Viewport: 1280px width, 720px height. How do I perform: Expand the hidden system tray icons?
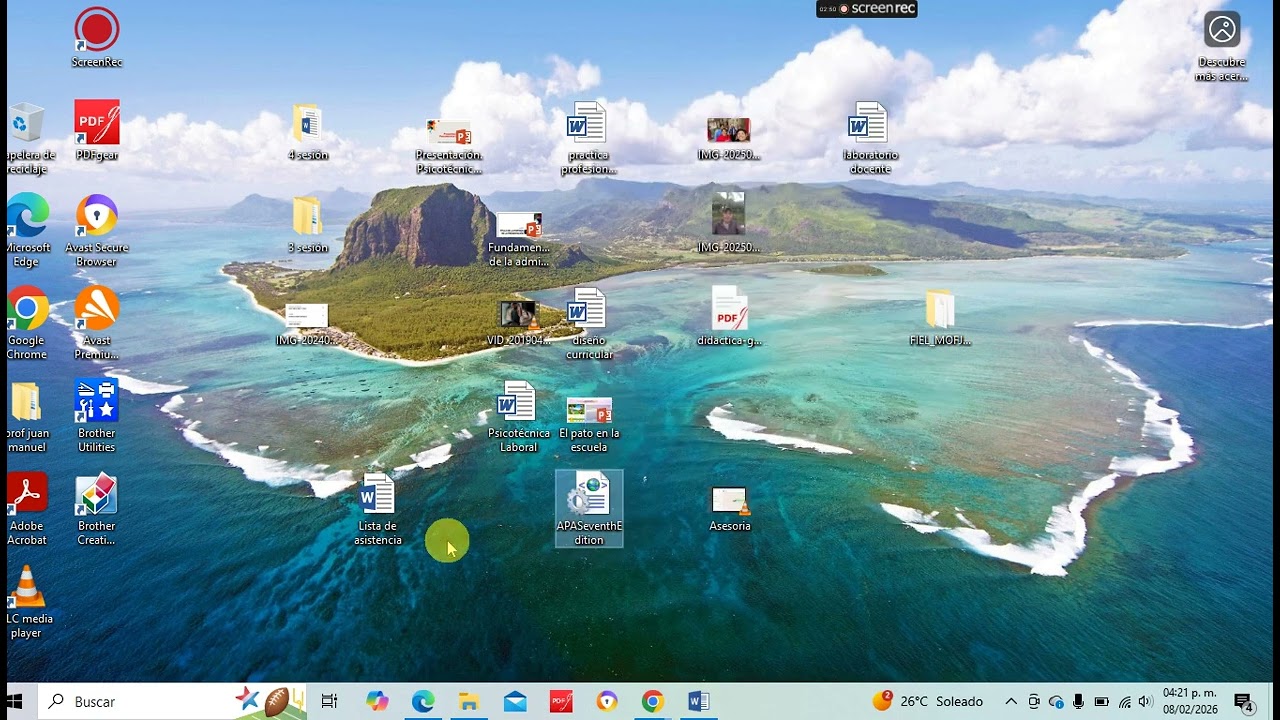[x=1011, y=701]
